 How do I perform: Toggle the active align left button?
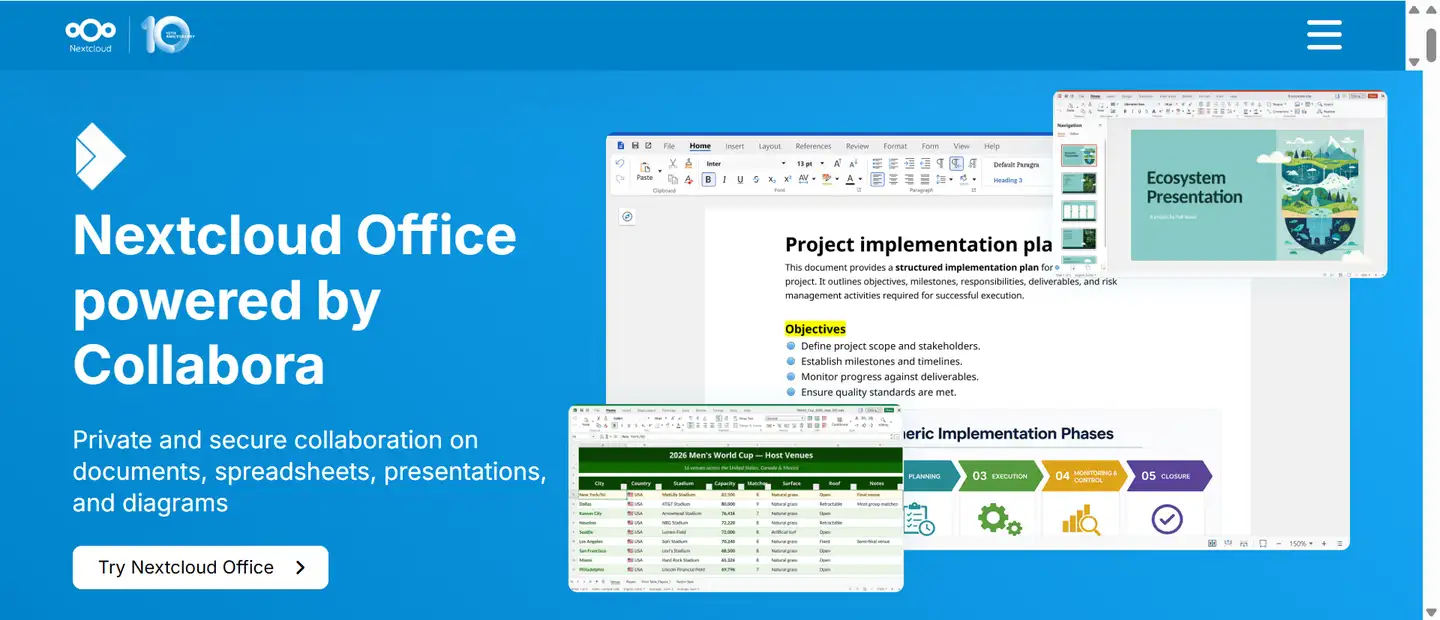pos(877,180)
